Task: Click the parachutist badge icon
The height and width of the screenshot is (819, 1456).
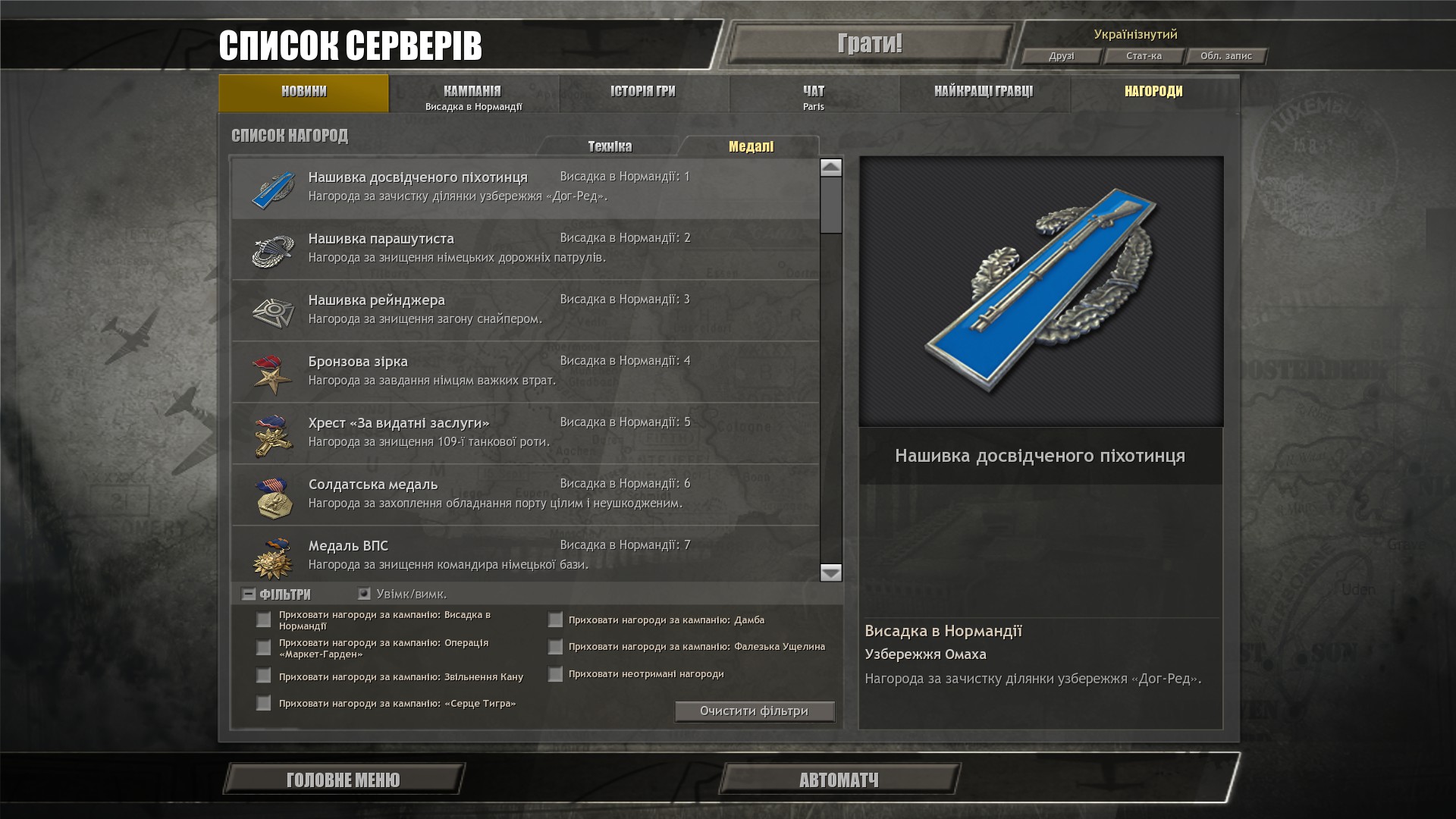Action: click(x=273, y=251)
